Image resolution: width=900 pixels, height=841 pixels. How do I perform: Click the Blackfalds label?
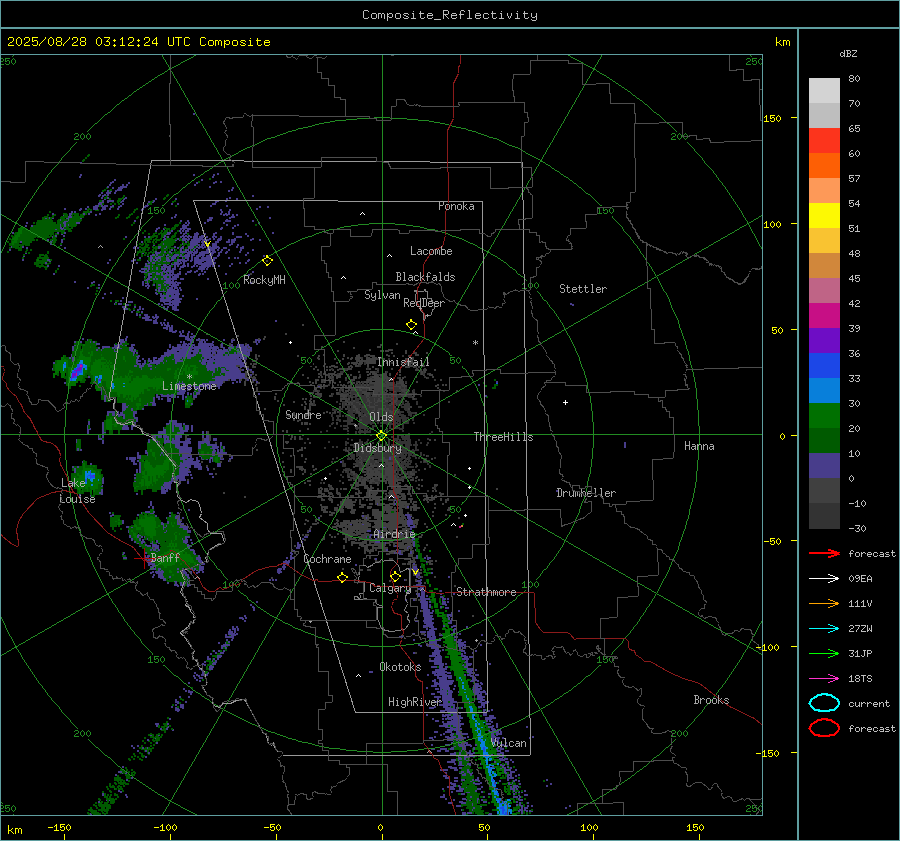click(425, 277)
